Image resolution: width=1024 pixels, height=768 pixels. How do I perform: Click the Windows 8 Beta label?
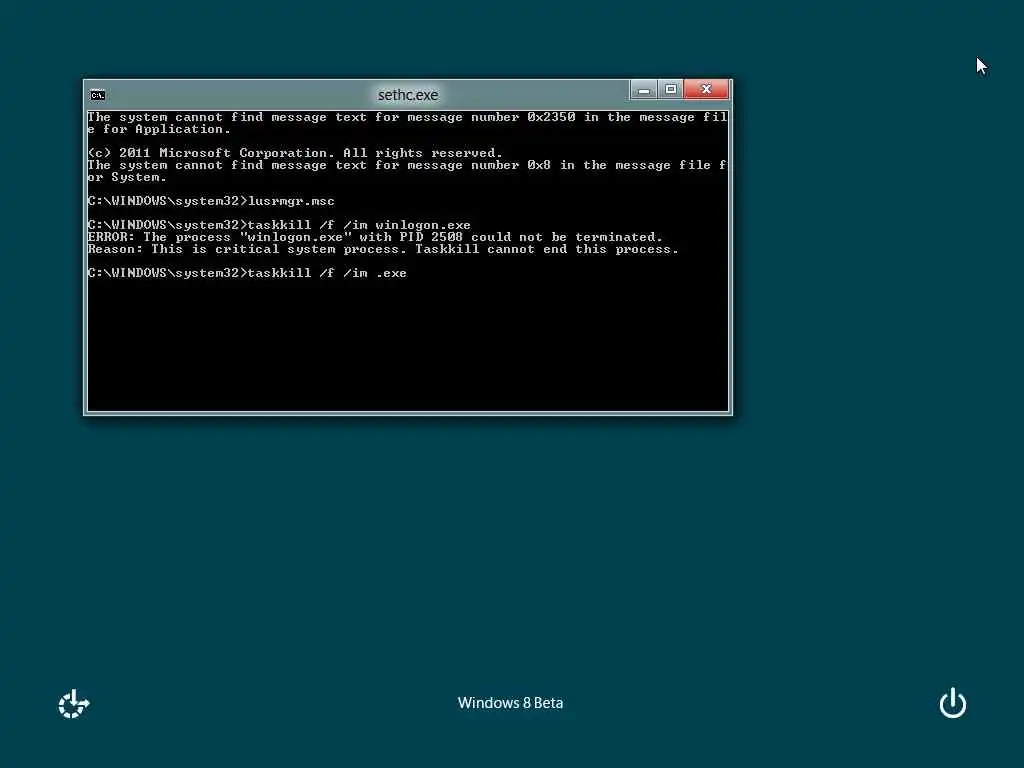pyautogui.click(x=511, y=703)
